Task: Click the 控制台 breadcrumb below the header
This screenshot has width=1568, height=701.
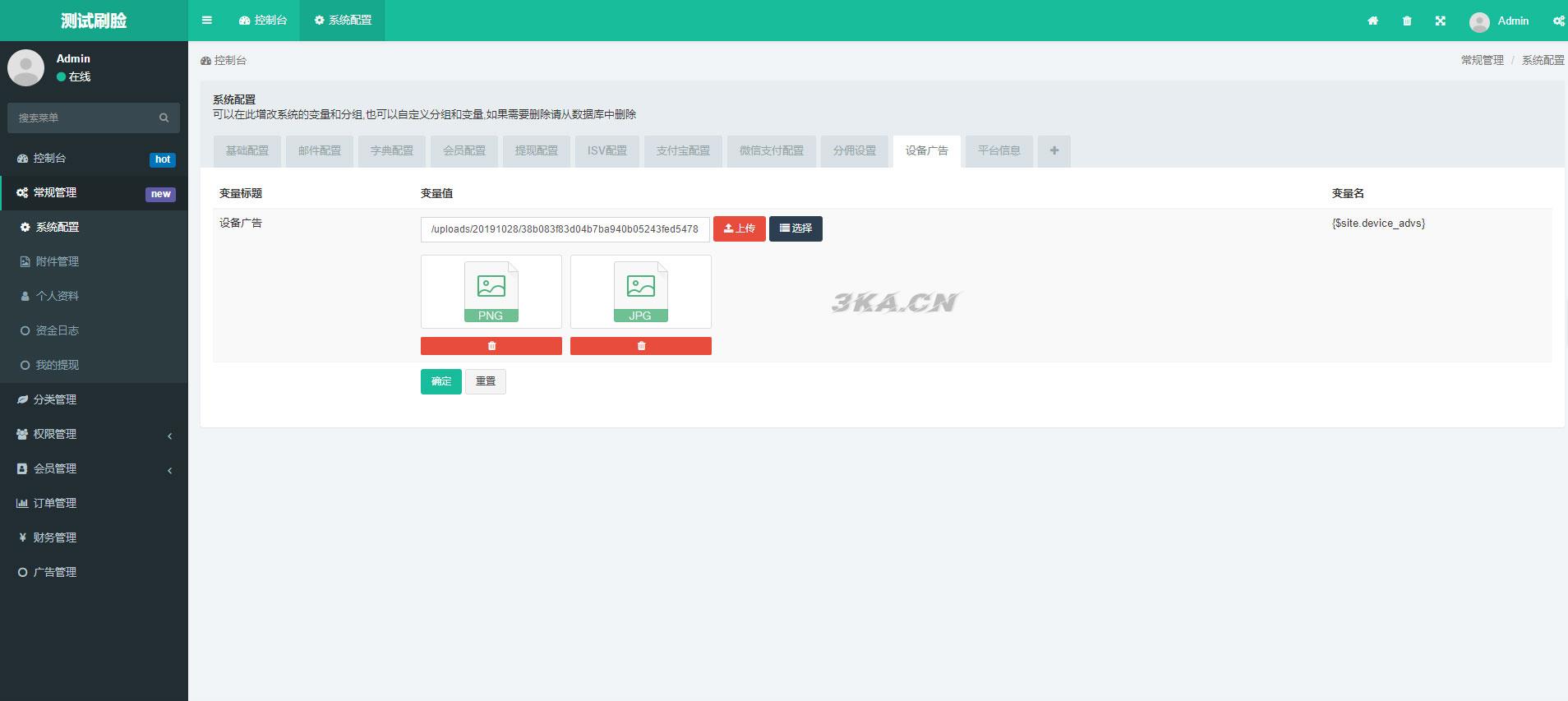Action: pyautogui.click(x=224, y=61)
